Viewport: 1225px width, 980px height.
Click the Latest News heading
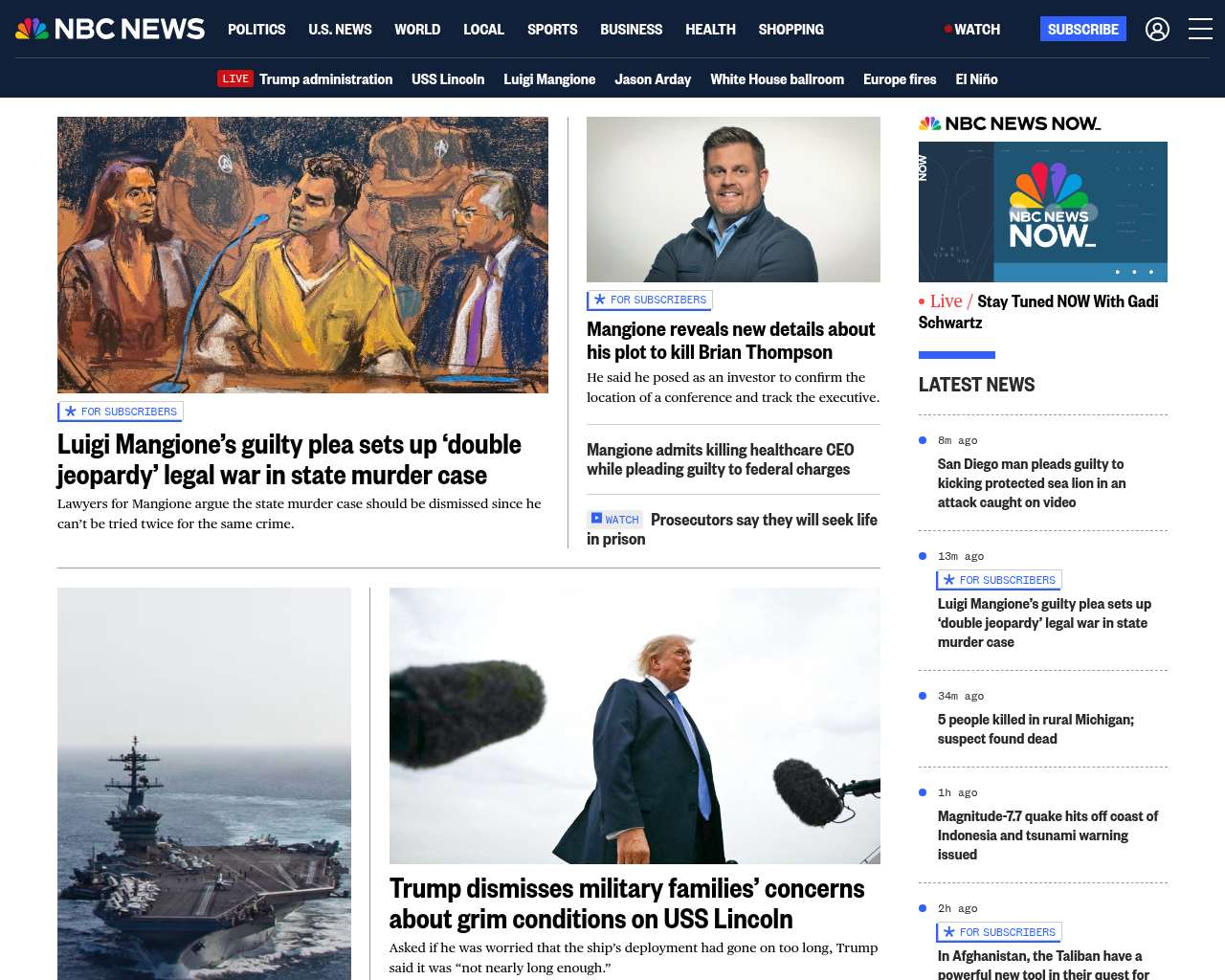pyautogui.click(x=976, y=385)
